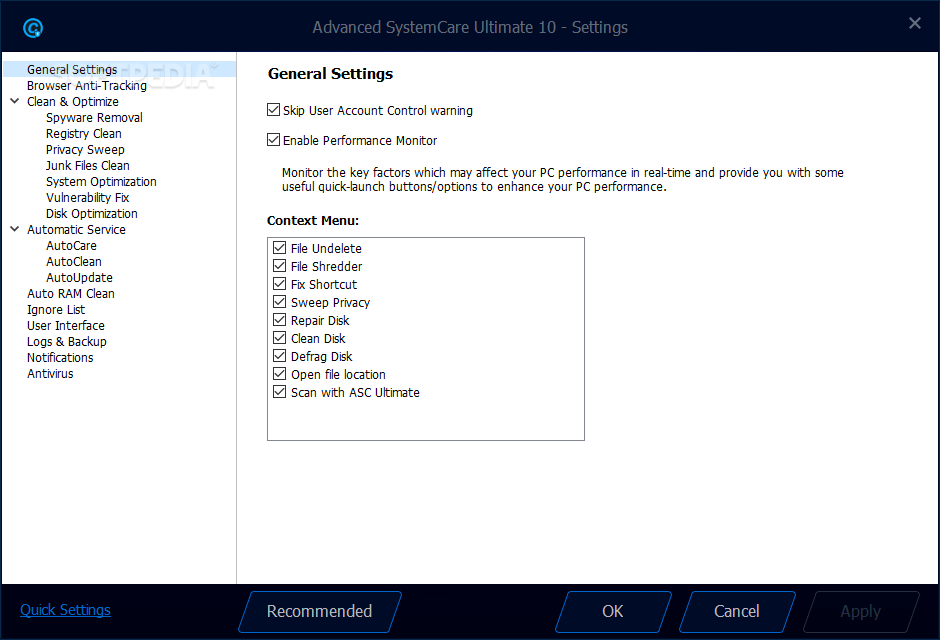940x640 pixels.
Task: Open Logs & Backup settings
Action: coord(67,342)
